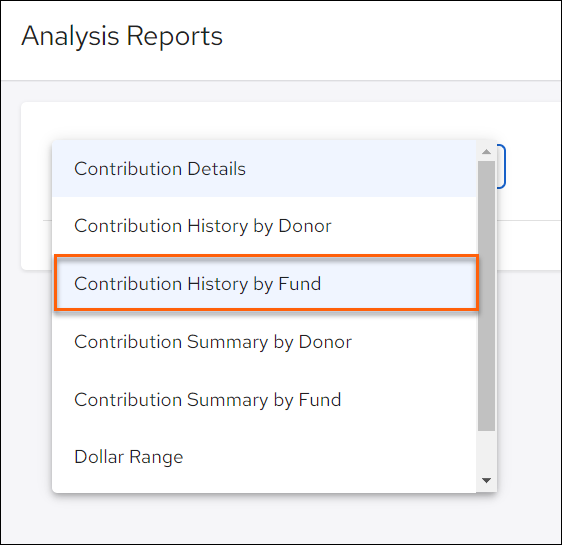The height and width of the screenshot is (545, 562).
Task: Select the highlighted Contribution History by Fund
Action: [x=266, y=283]
